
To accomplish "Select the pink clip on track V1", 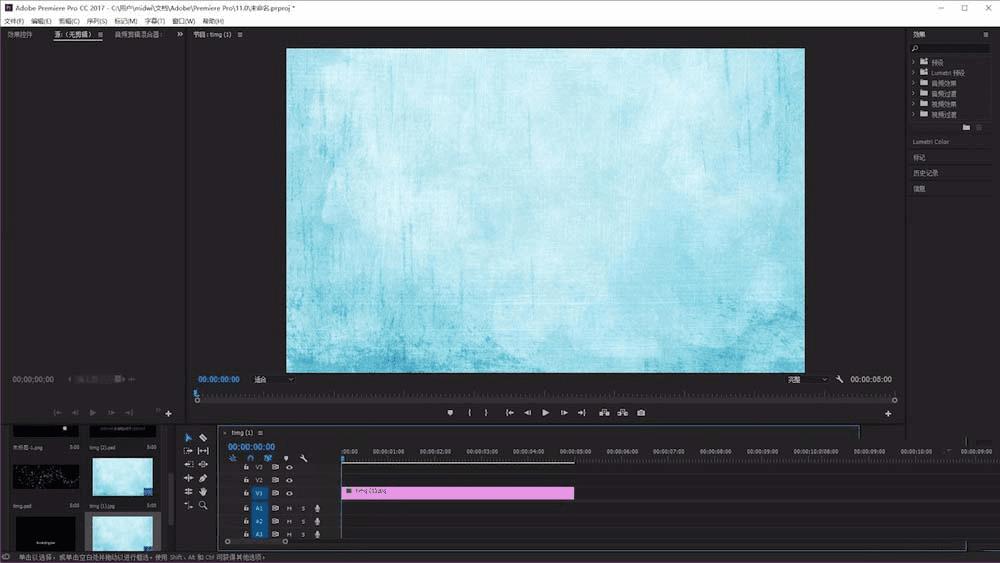I will click(x=457, y=492).
